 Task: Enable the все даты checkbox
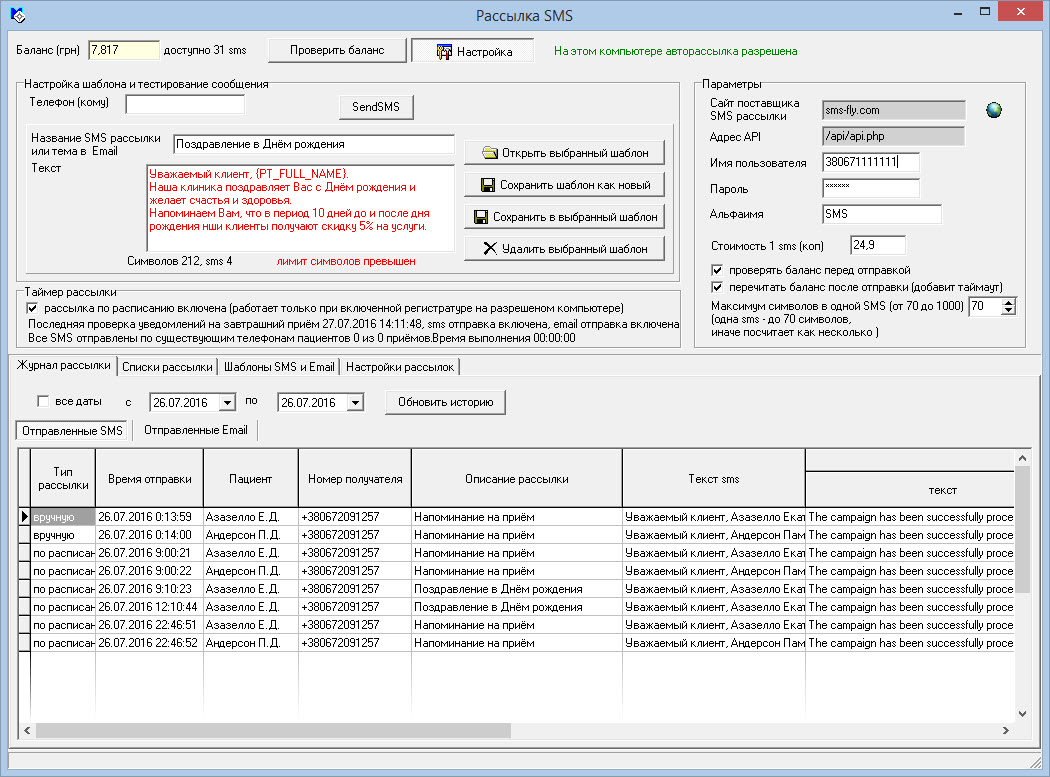point(43,402)
